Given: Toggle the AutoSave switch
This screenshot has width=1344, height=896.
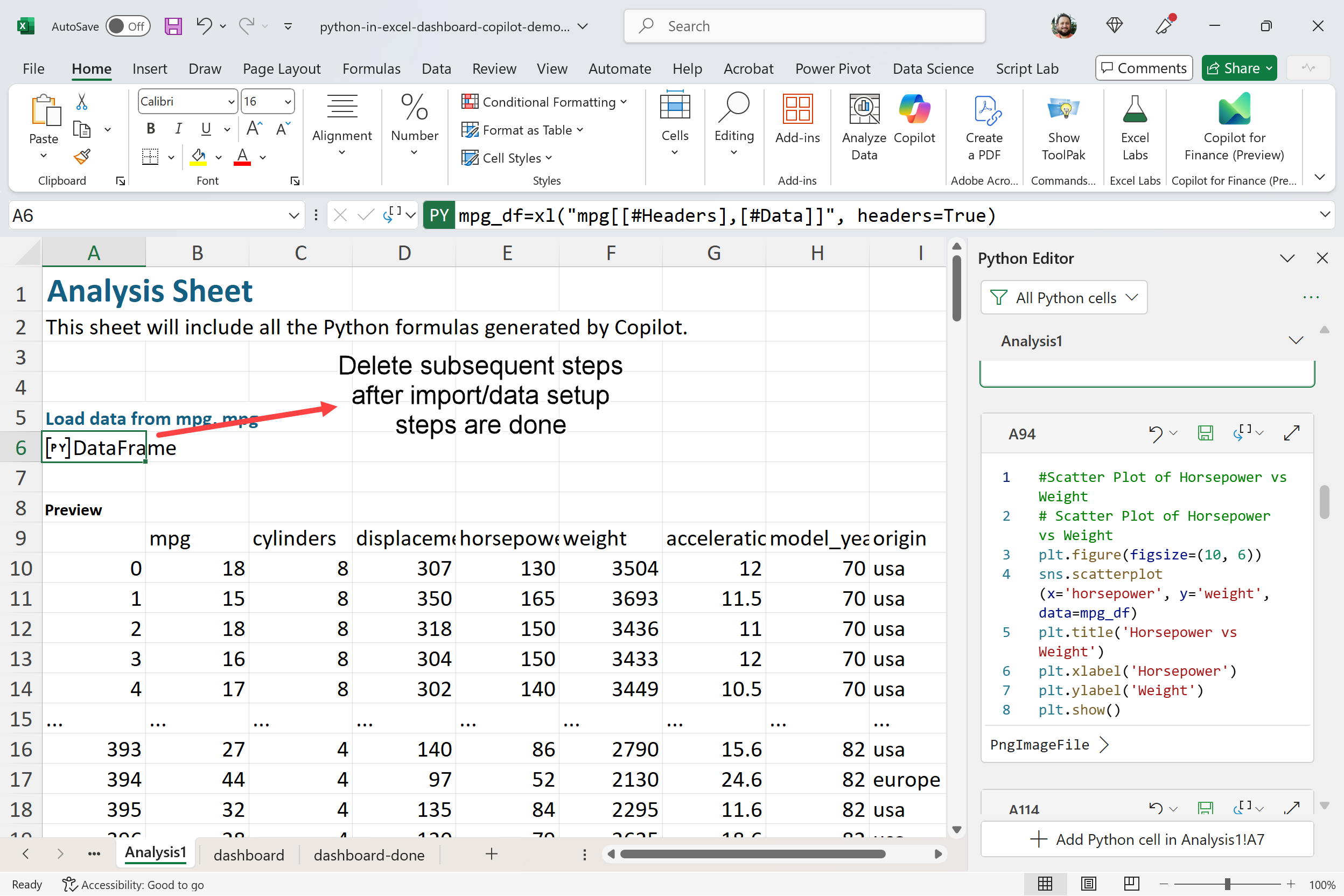Looking at the screenshot, I should pyautogui.click(x=128, y=26).
